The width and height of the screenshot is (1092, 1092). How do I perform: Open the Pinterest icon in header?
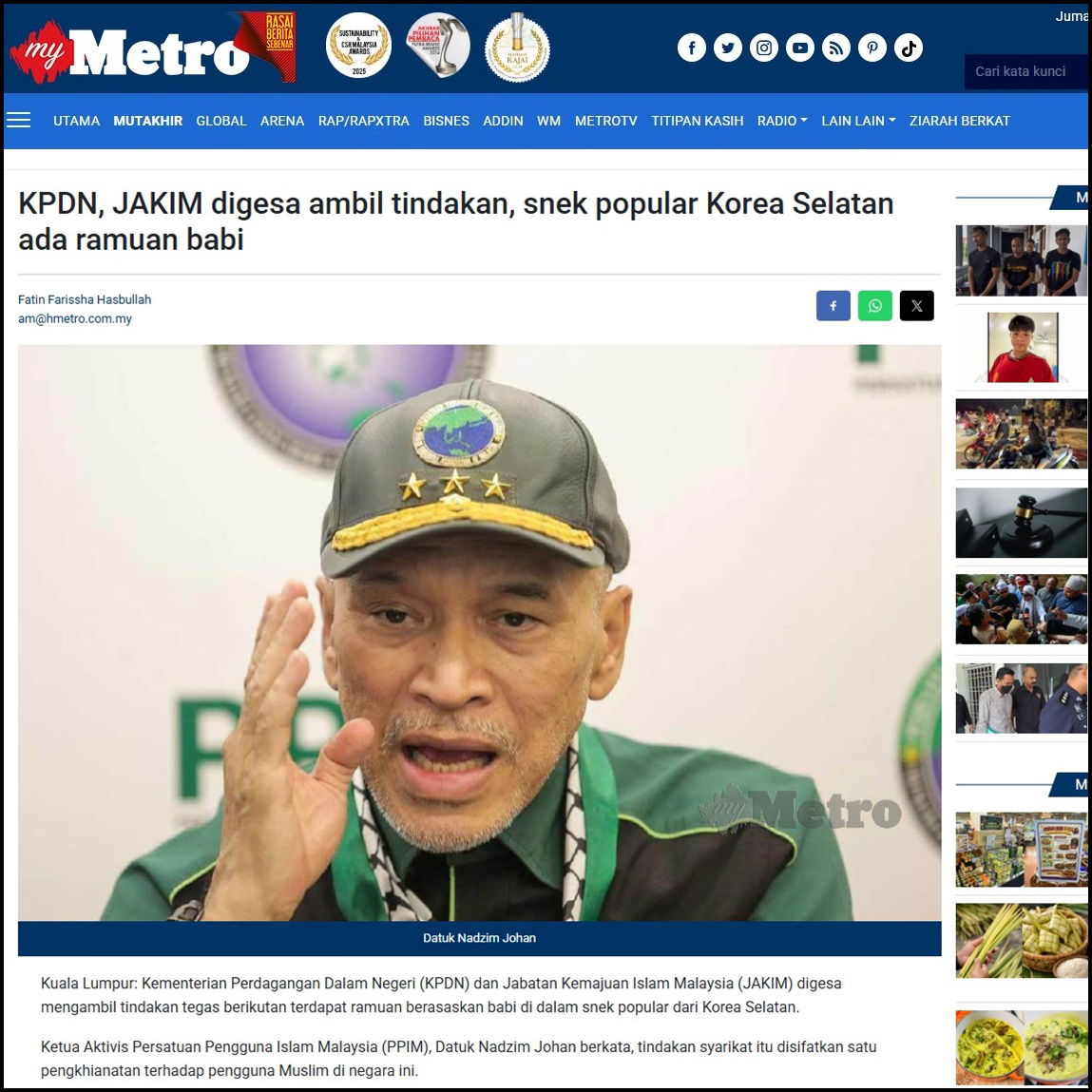[872, 48]
